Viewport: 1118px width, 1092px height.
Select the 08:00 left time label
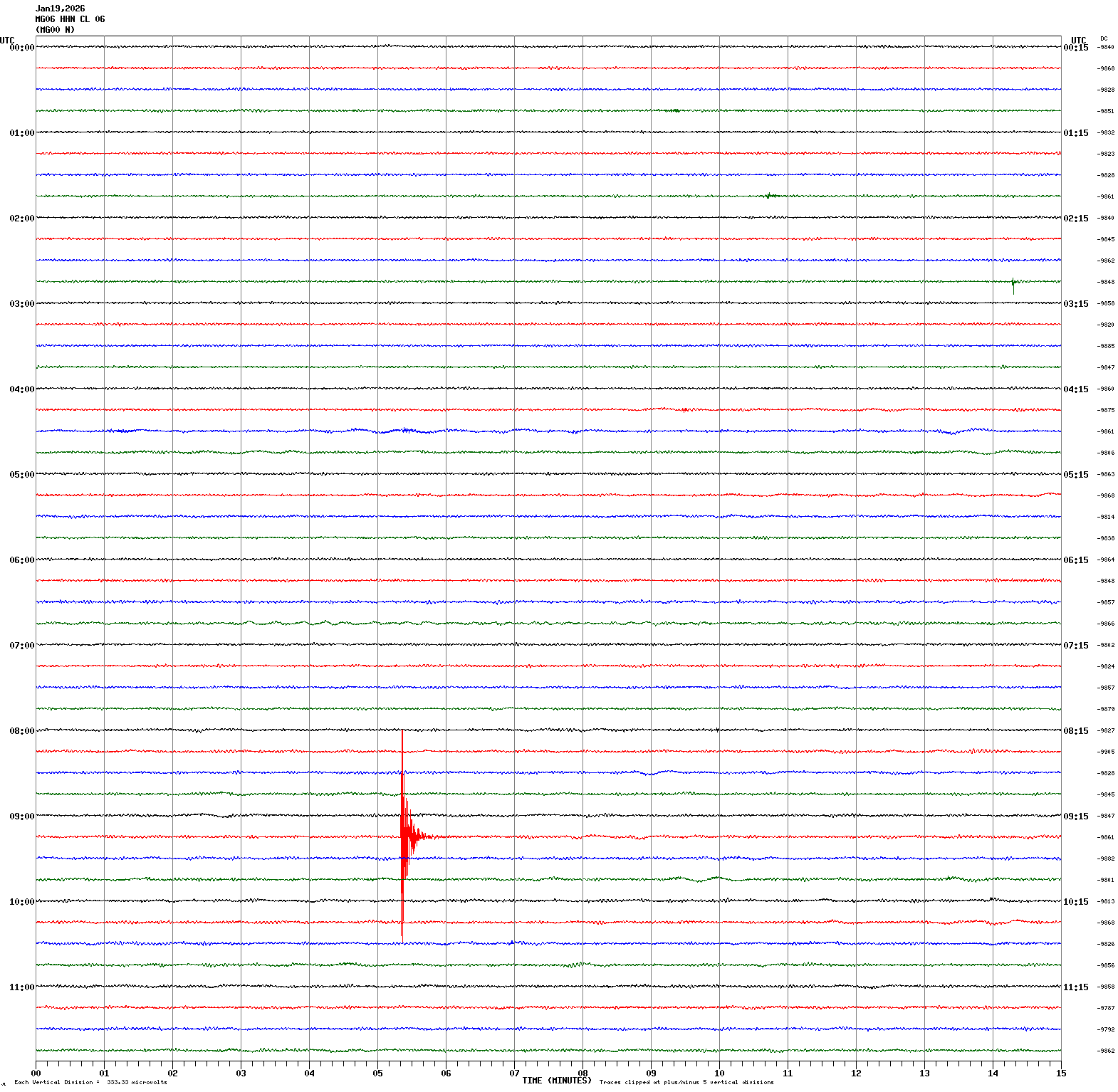coord(21,731)
